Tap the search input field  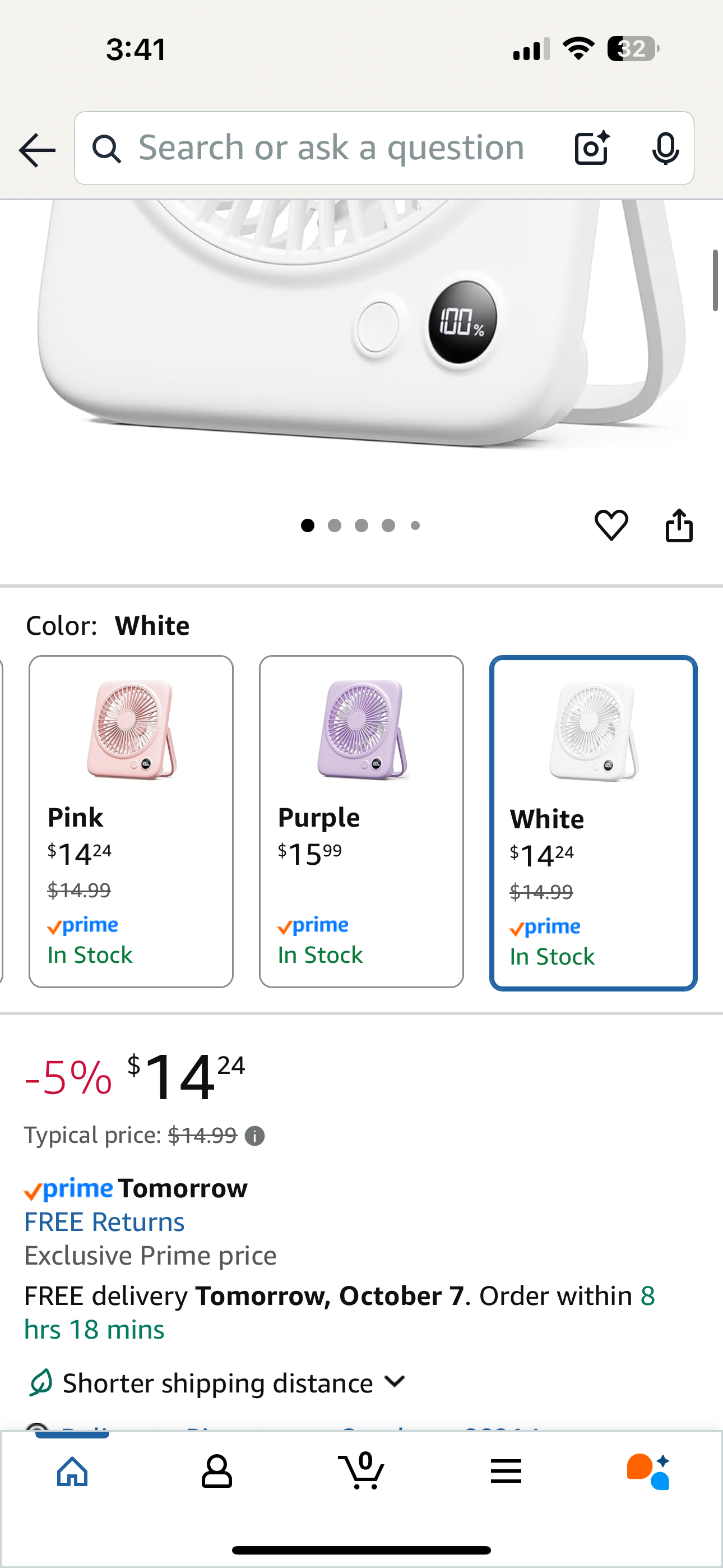click(x=332, y=148)
